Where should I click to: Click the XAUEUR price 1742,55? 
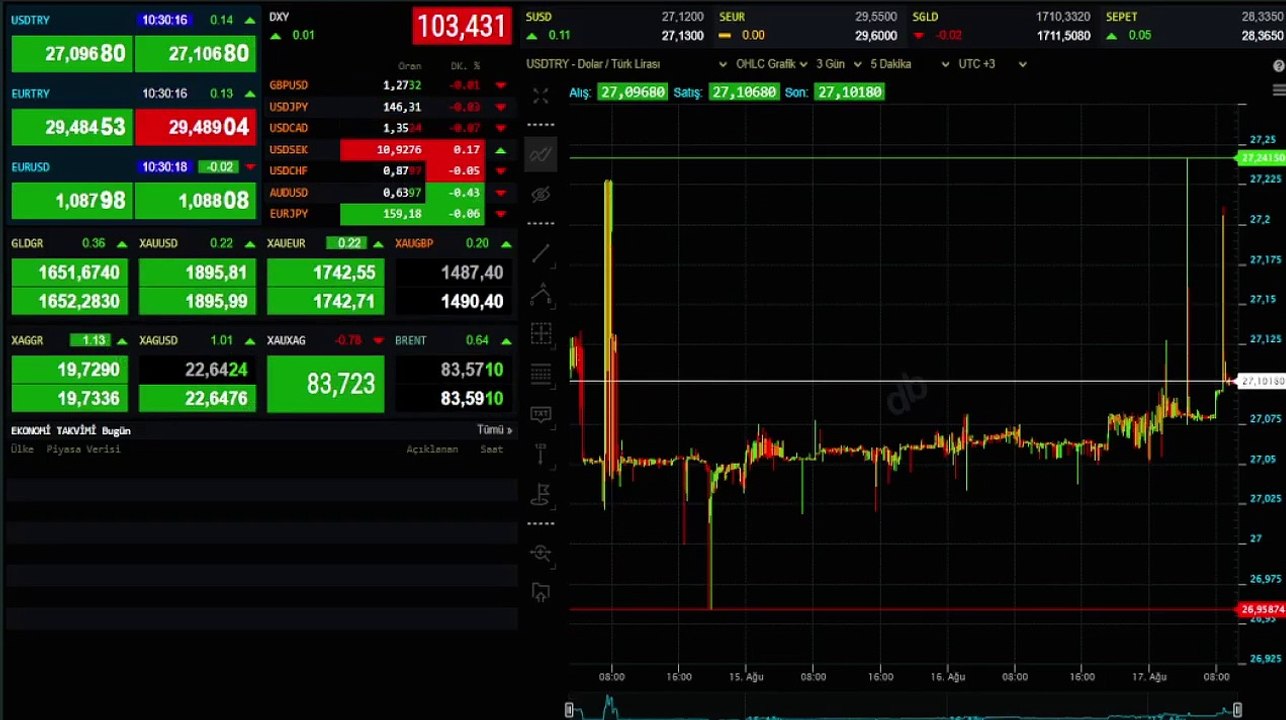pyautogui.click(x=325, y=272)
